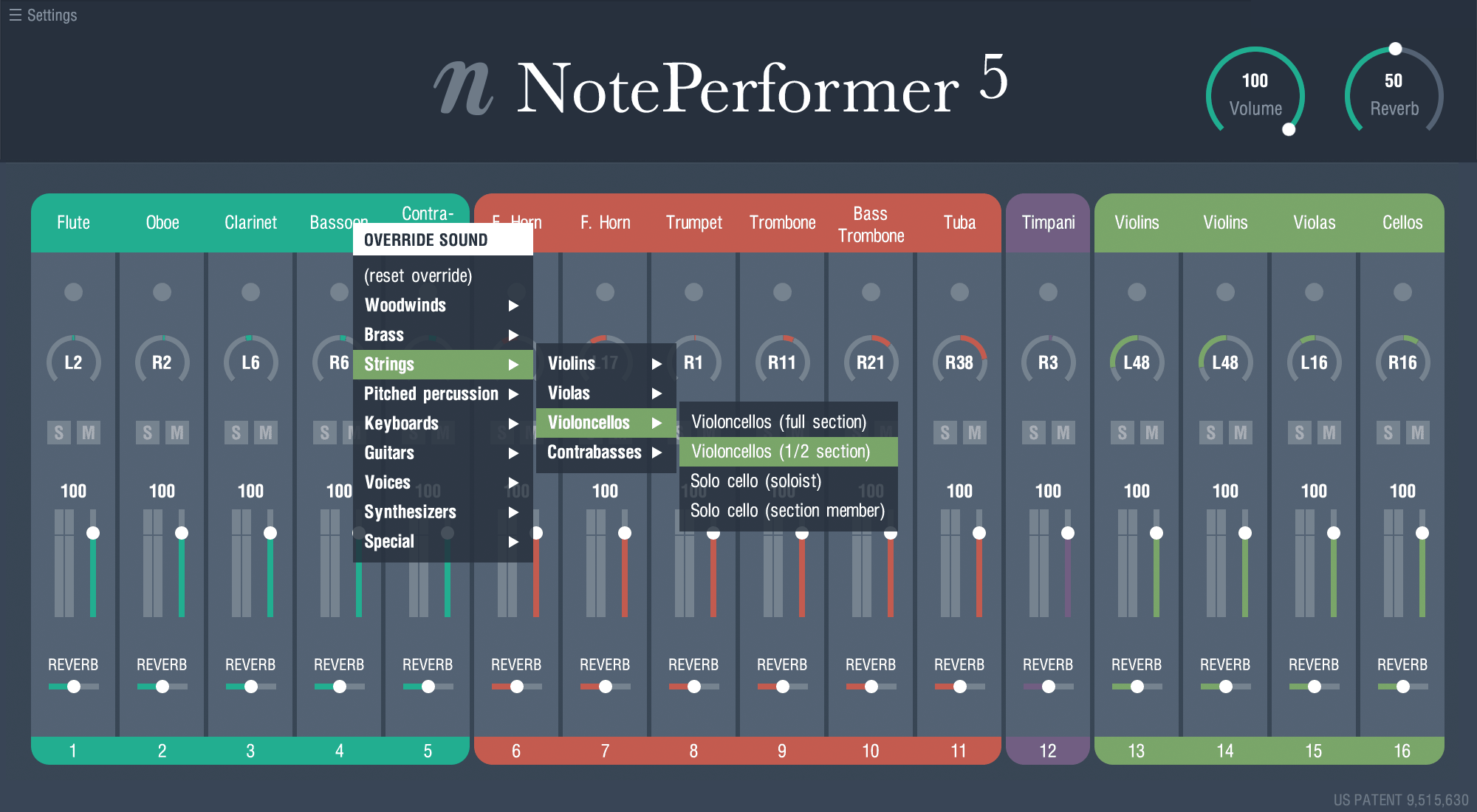Click the Tuba R38 pan knob
This screenshot has height=812, width=1477.
pos(959,362)
